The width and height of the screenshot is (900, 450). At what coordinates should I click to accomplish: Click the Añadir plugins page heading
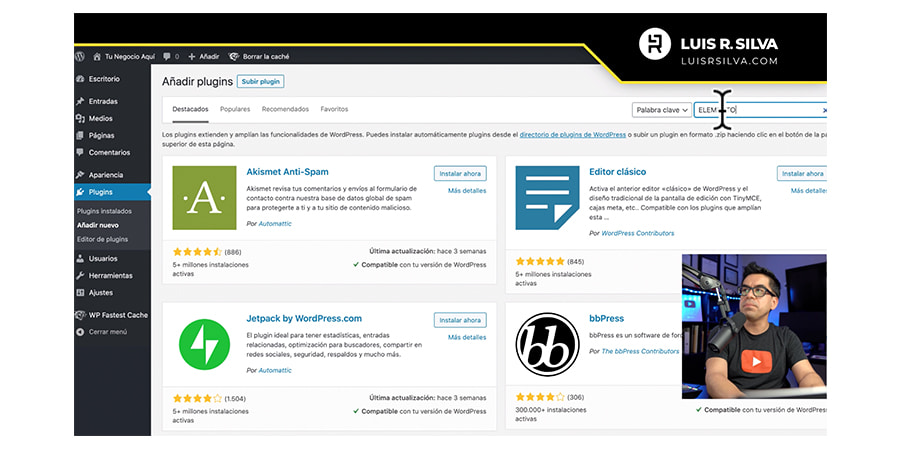click(197, 82)
